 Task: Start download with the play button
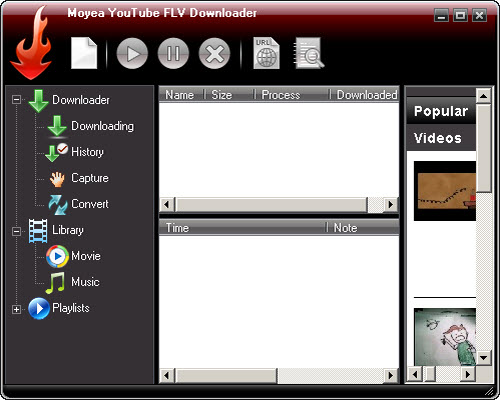tap(132, 53)
